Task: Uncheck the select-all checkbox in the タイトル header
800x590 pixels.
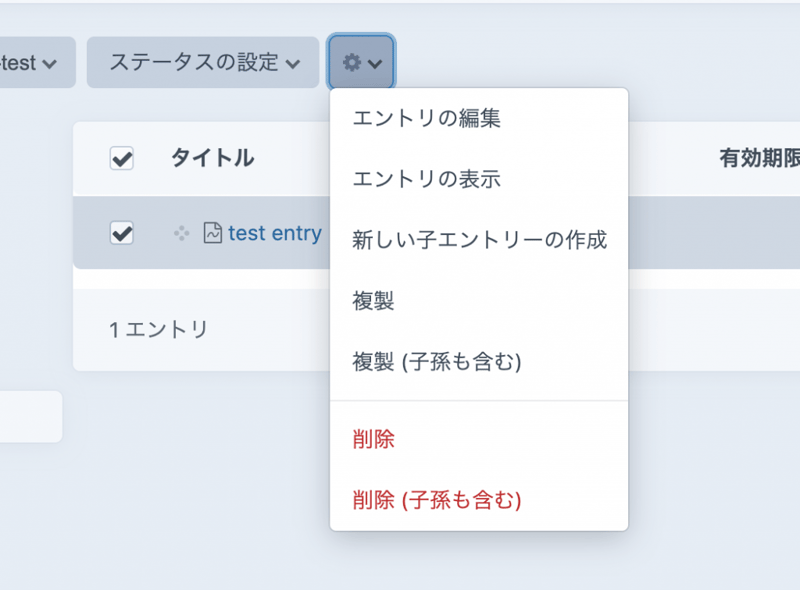Action: coord(121,157)
